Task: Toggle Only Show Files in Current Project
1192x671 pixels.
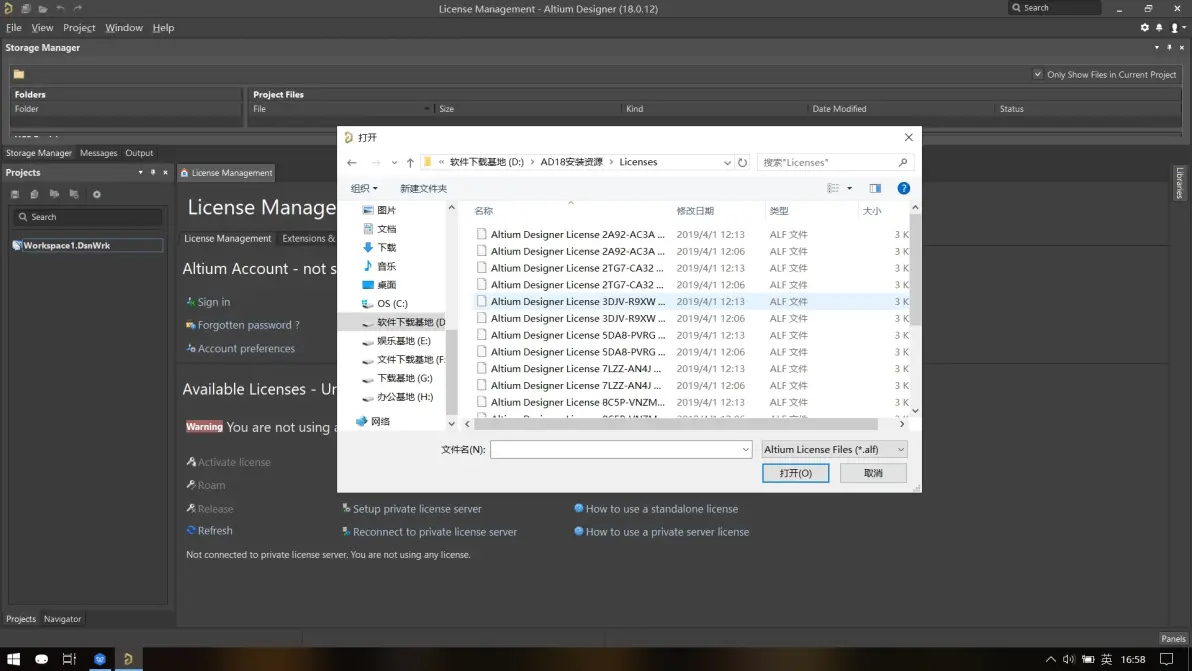Action: coord(1038,74)
